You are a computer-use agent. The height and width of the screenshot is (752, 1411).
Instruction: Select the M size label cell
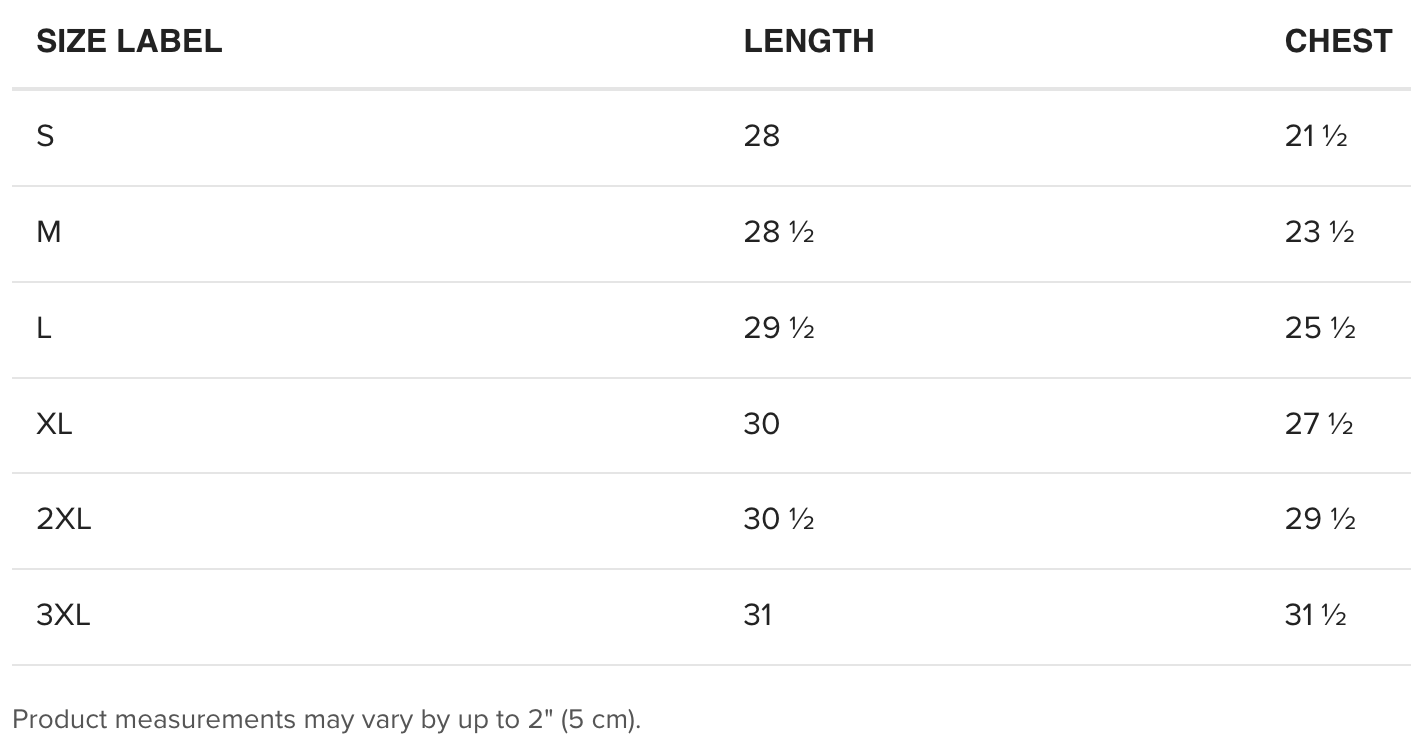coord(48,232)
